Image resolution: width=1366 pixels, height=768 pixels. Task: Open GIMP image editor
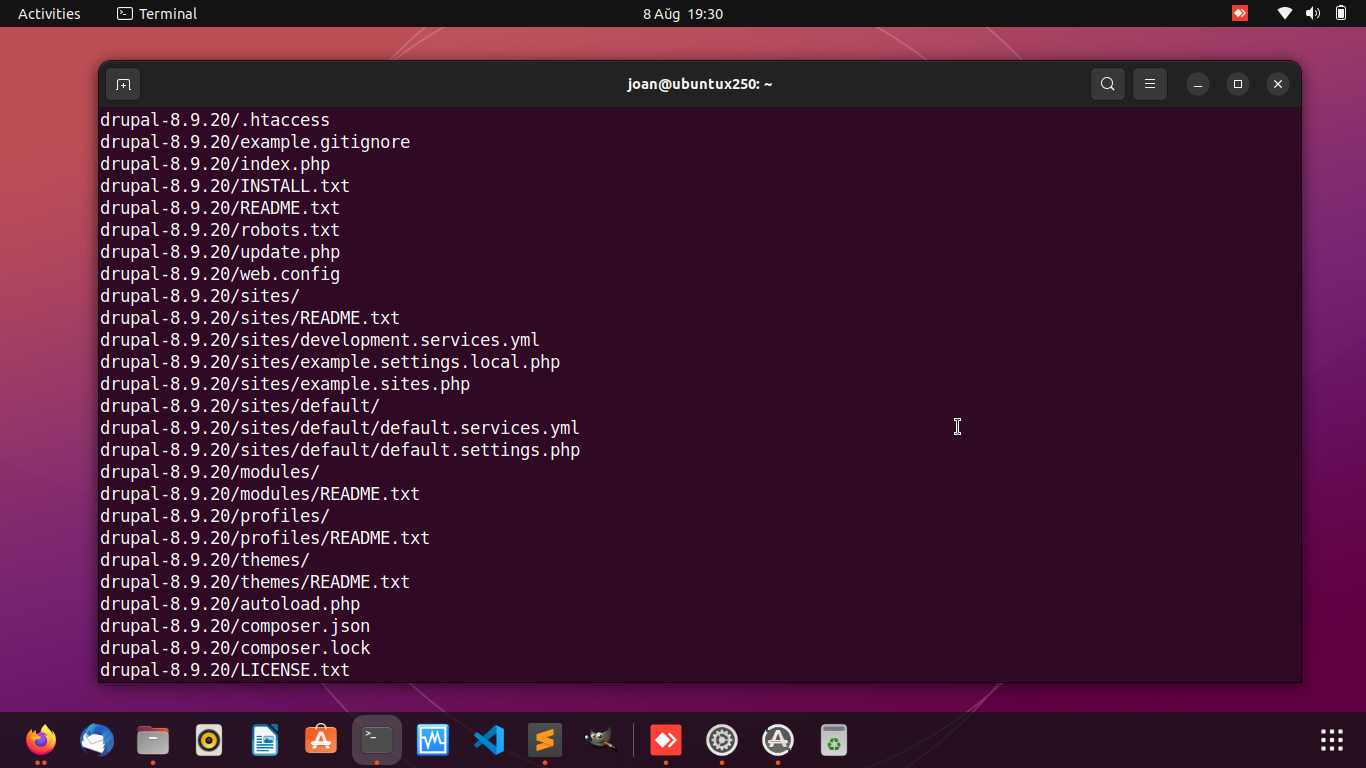click(x=601, y=740)
